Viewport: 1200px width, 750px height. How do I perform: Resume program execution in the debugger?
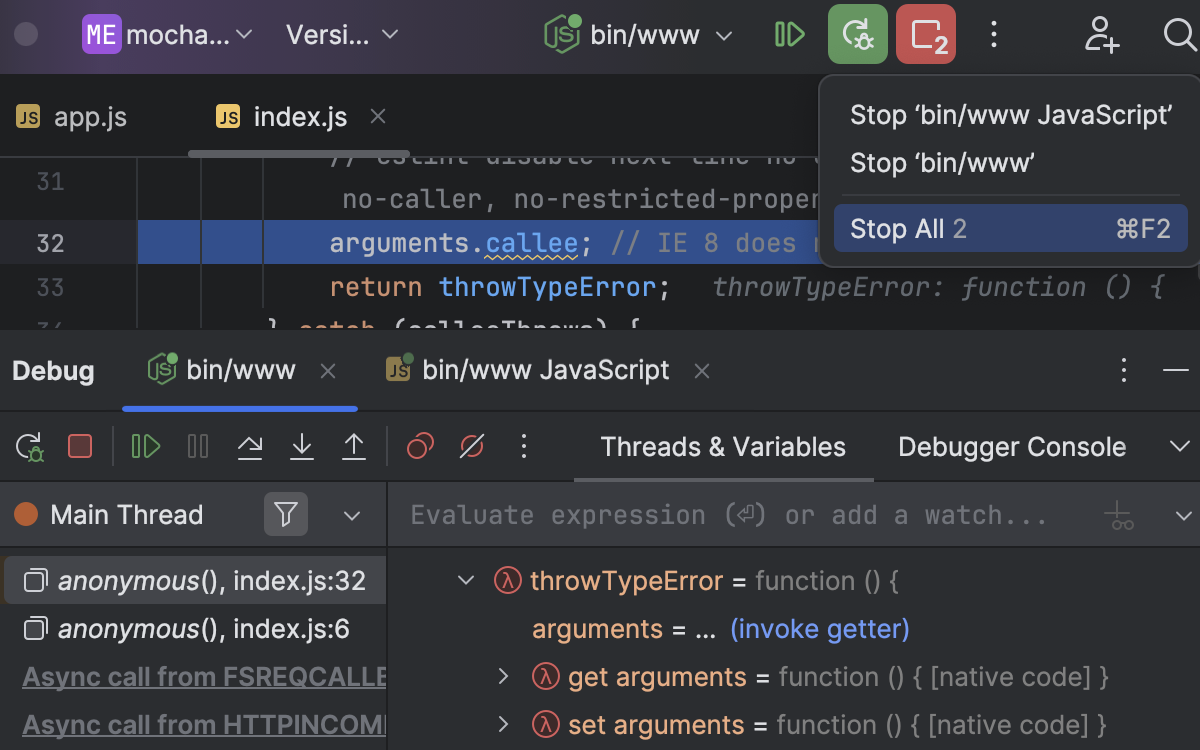tap(145, 446)
